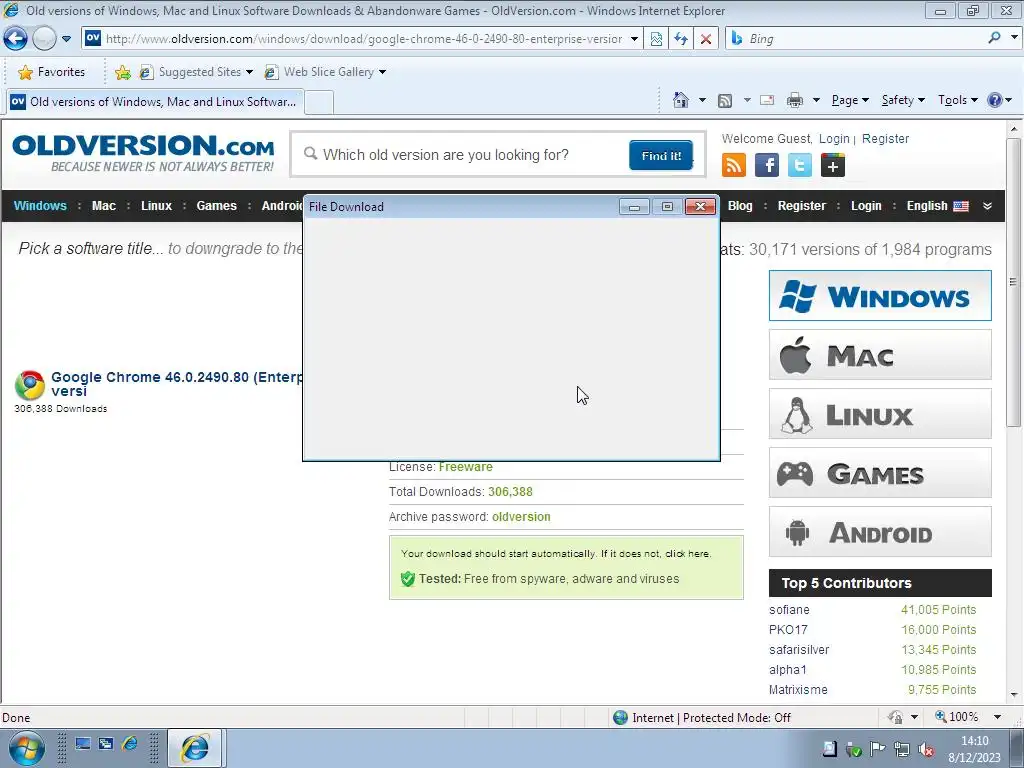Click the red Stop loading icon
The height and width of the screenshot is (768, 1024).
[706, 39]
